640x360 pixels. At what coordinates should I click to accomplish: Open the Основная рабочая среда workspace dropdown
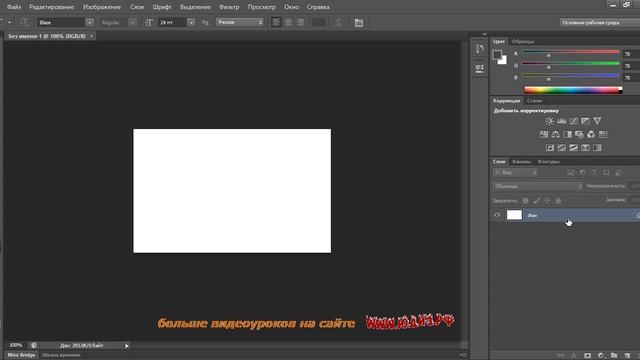coord(599,22)
